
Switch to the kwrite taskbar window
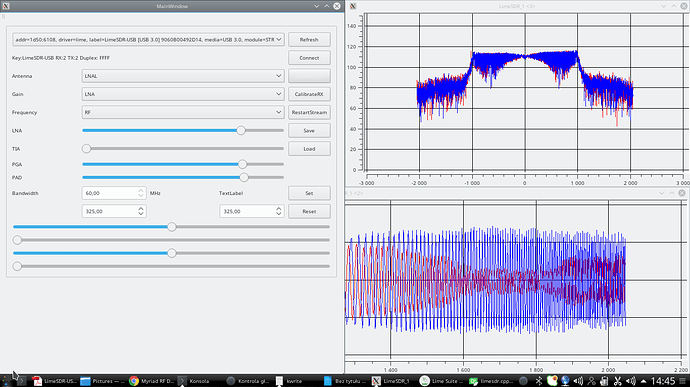[x=289, y=381]
